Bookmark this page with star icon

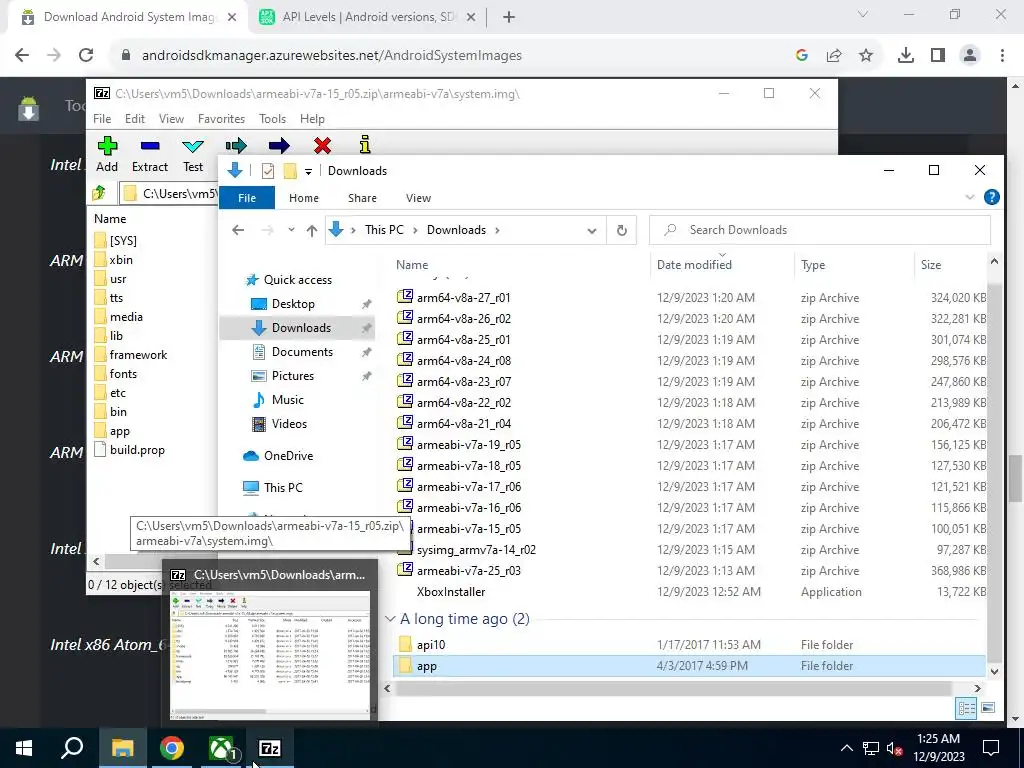coord(866,56)
